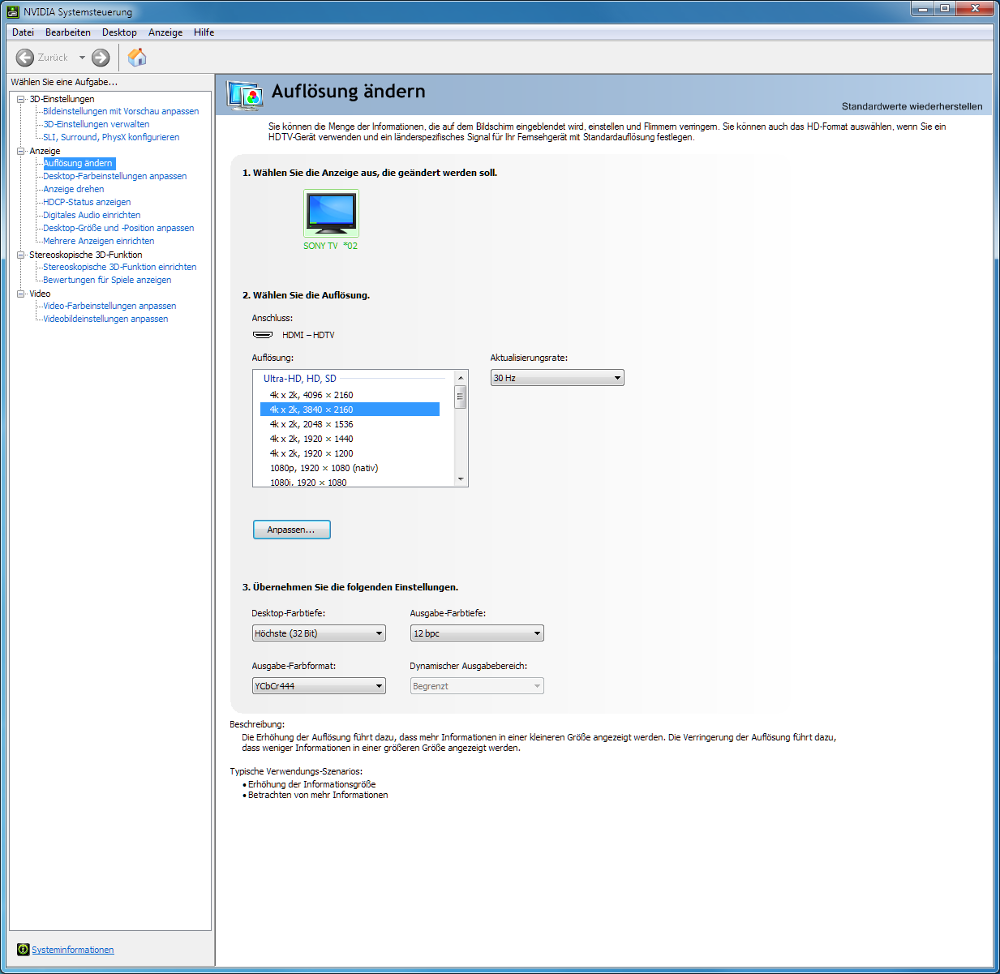
Task: Open Video-Farbeinstellungen anpassen
Action: click(x=110, y=306)
